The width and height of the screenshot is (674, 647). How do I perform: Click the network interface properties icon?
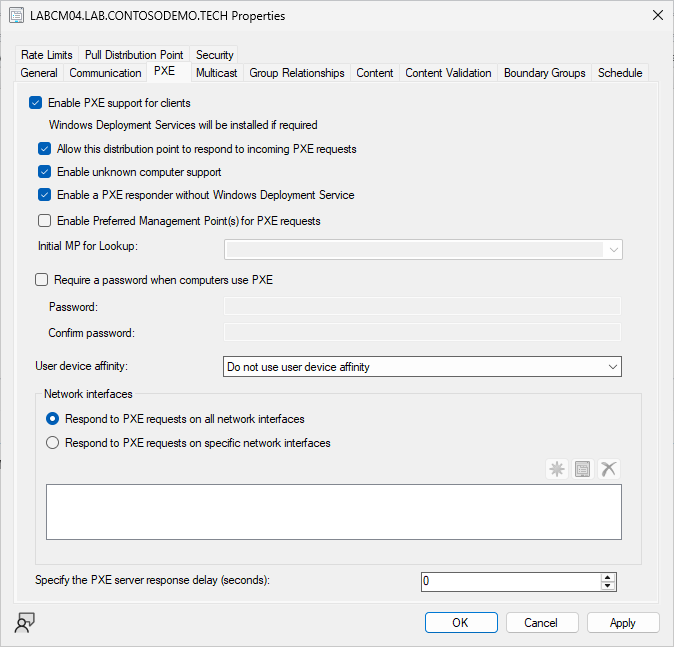pos(582,469)
